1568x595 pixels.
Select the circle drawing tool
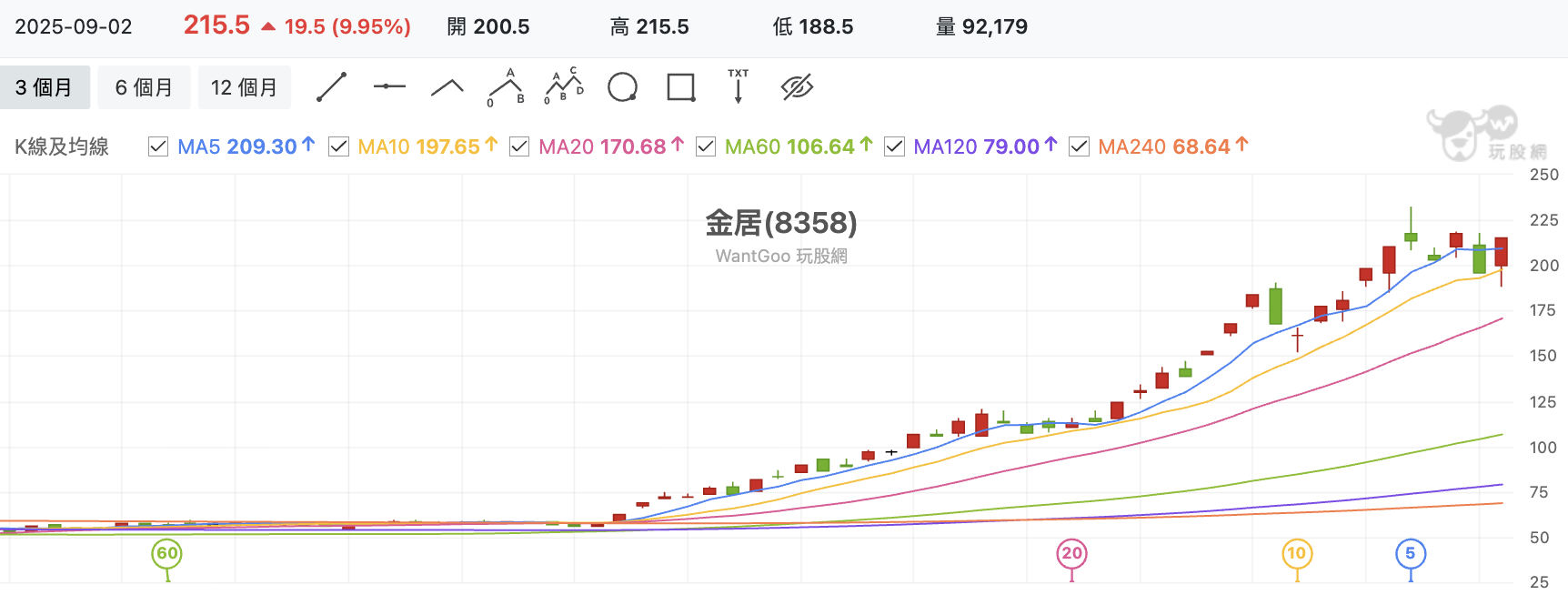click(622, 87)
